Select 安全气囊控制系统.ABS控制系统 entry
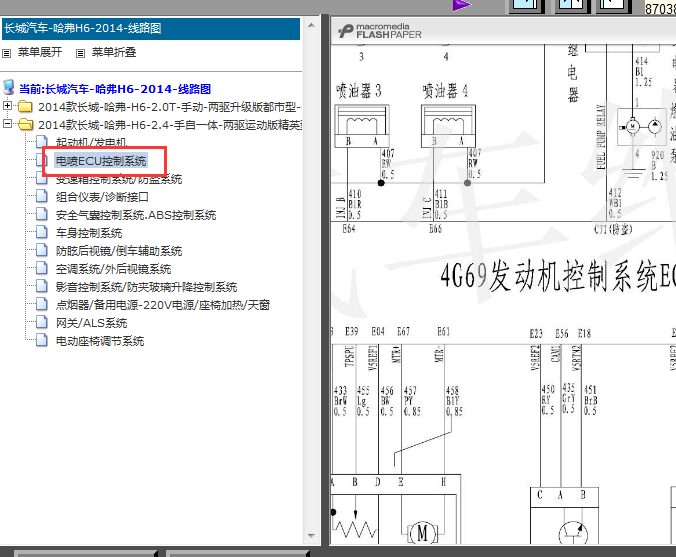 pos(136,215)
